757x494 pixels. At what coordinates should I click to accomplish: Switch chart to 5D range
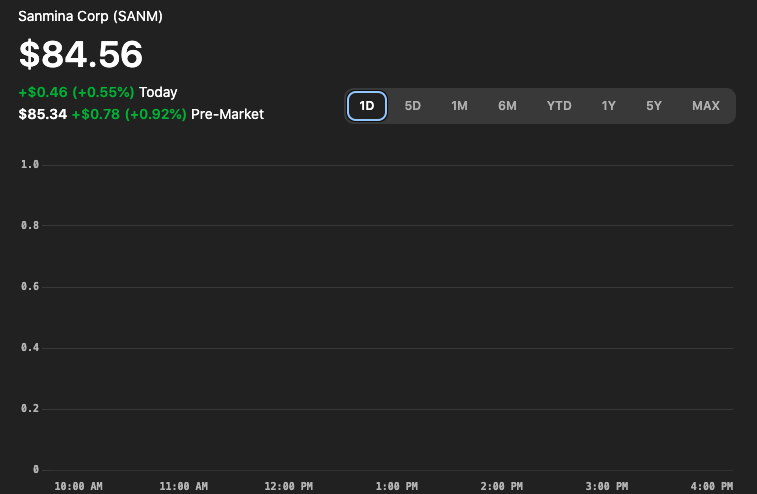pos(413,106)
